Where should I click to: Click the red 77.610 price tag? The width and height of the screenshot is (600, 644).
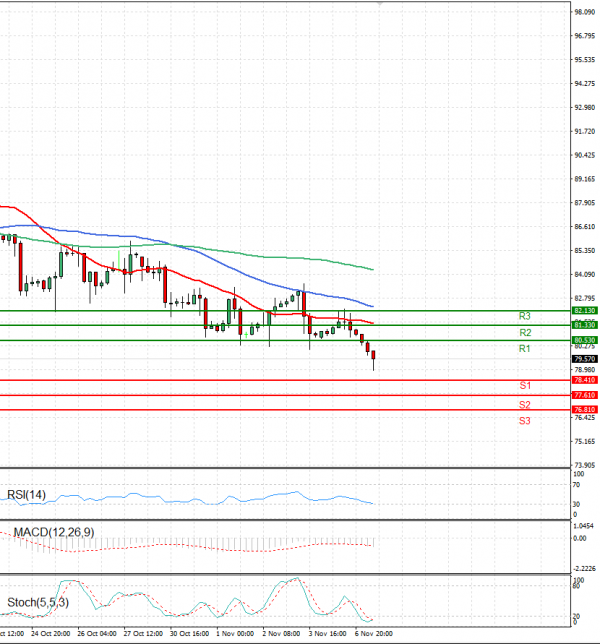point(585,395)
